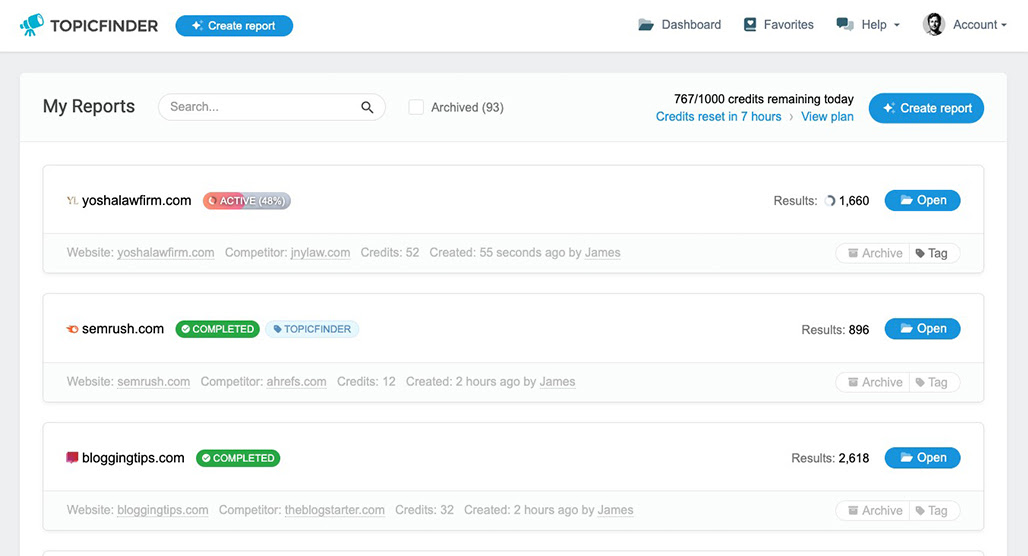Screen dimensions: 1028x556
Task: Click semrush.com website link
Action: [153, 382]
